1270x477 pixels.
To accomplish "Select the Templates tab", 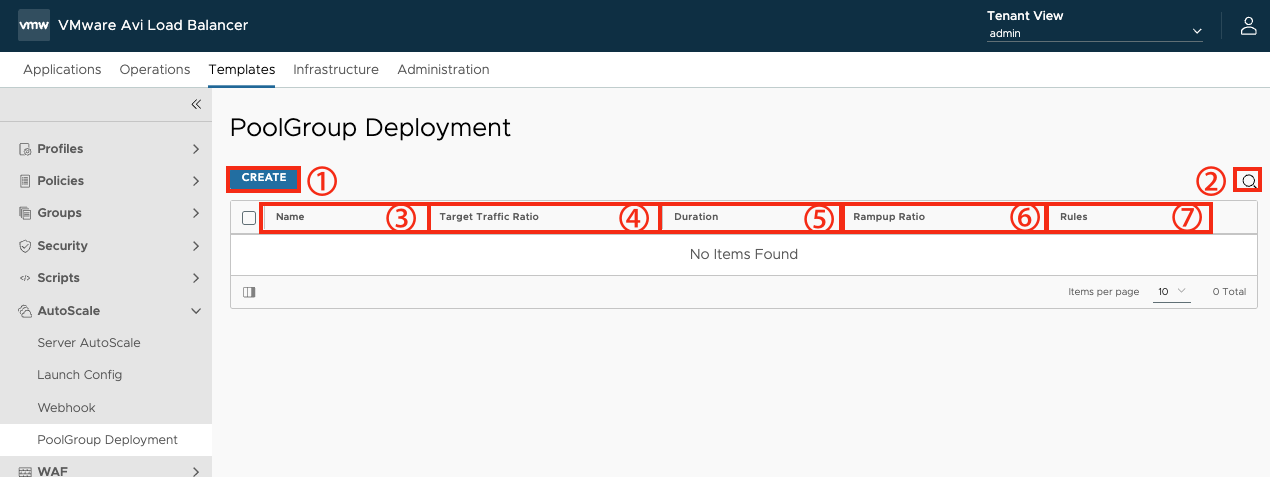I will click(x=242, y=70).
